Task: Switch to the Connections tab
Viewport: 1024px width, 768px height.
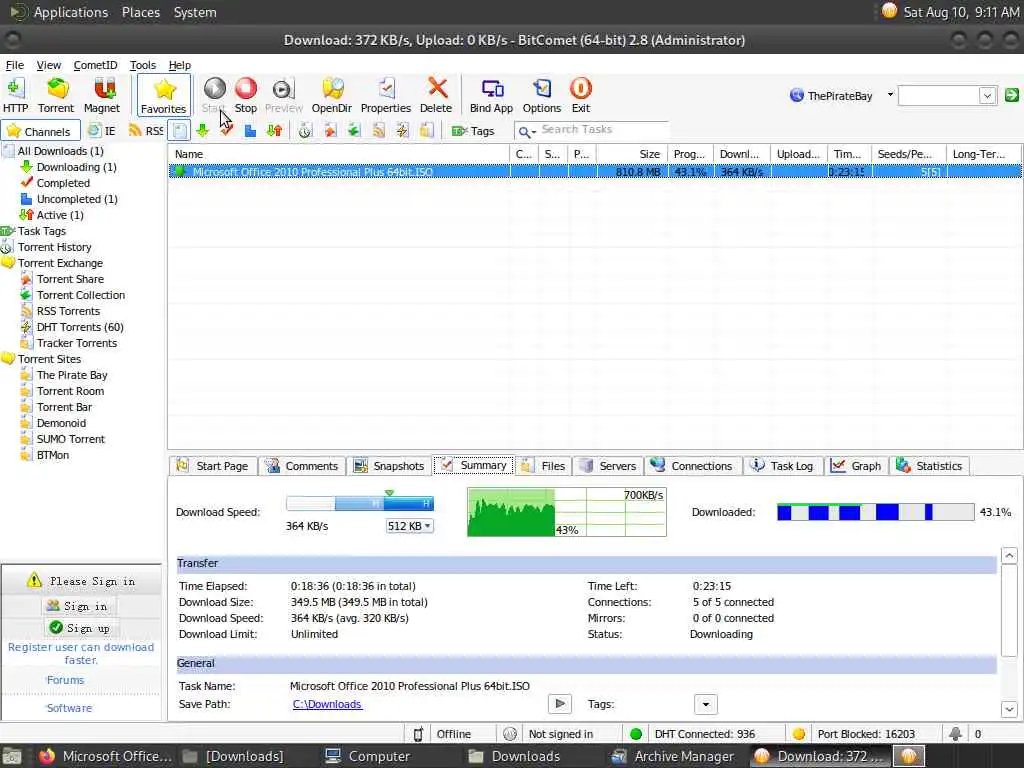Action: 692,466
